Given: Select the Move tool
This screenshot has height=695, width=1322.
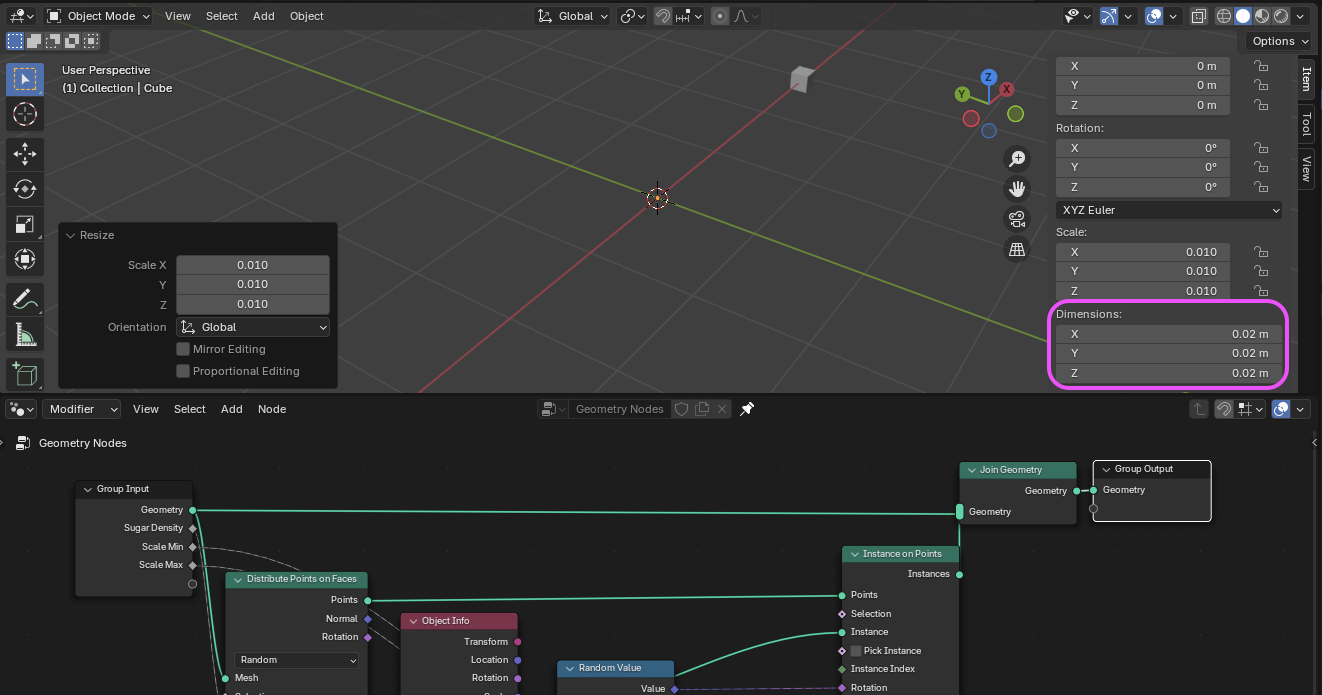Looking at the screenshot, I should pyautogui.click(x=25, y=153).
